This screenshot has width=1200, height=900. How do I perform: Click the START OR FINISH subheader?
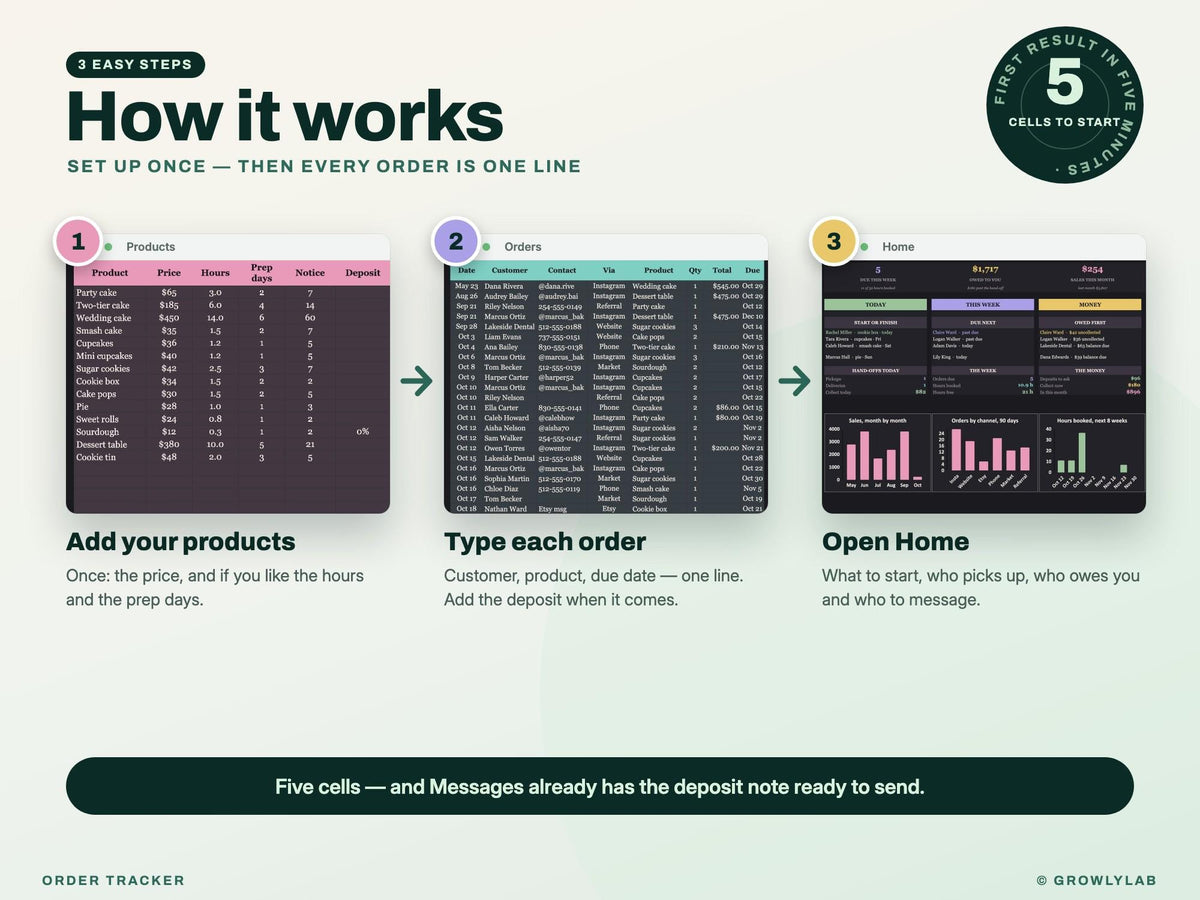pos(875,323)
